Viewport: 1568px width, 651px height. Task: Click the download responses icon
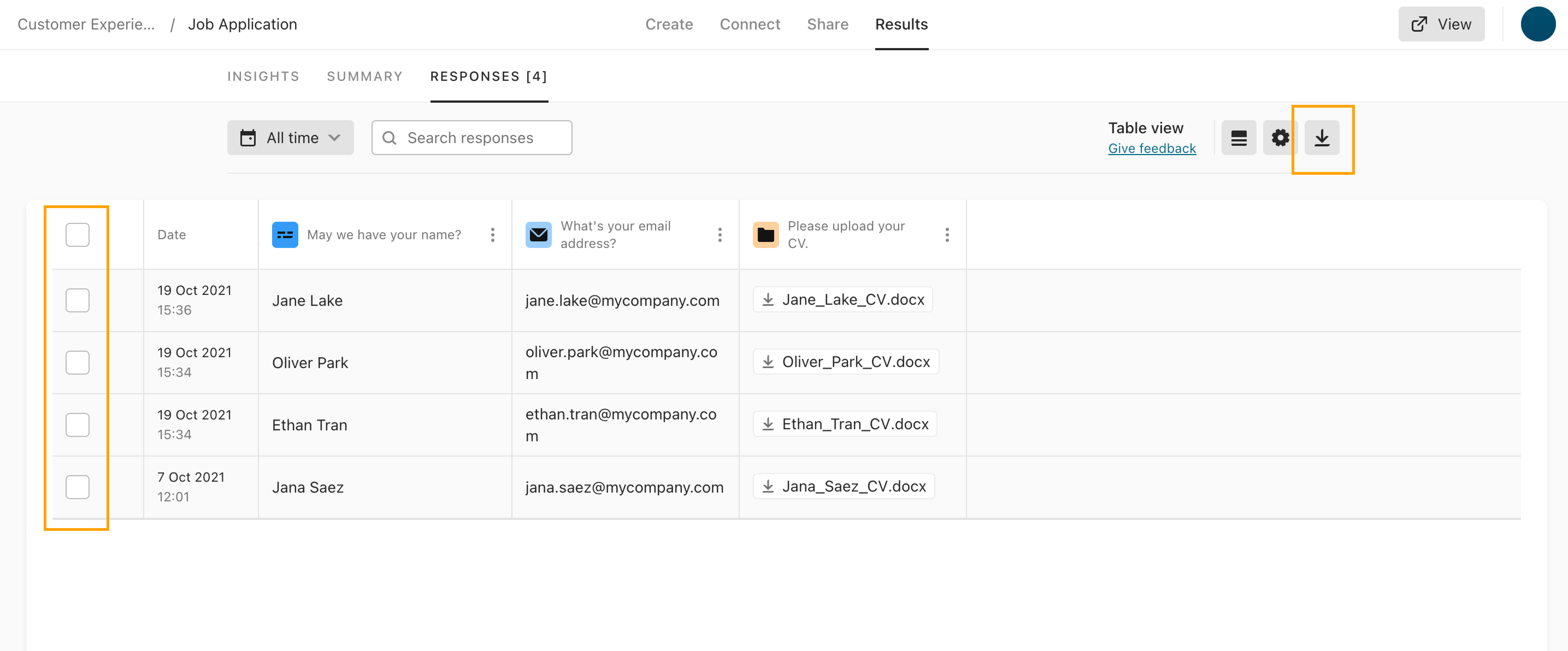point(1322,138)
